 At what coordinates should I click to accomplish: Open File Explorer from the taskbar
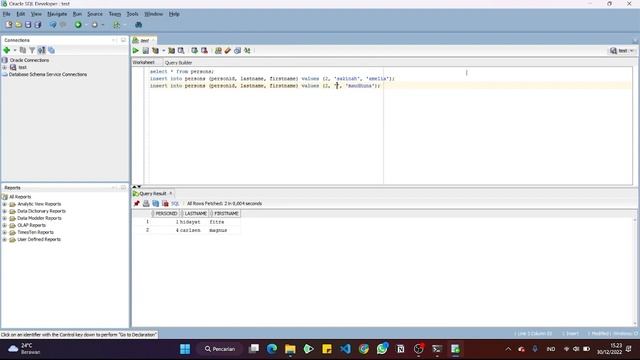(x=290, y=349)
